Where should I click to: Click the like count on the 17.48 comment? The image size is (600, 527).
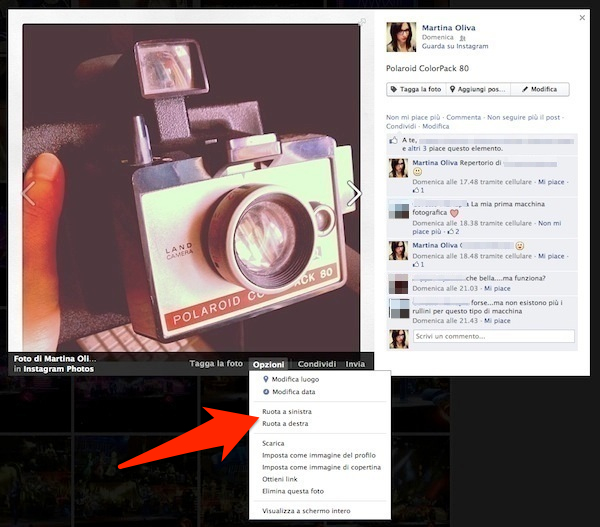pos(419,190)
